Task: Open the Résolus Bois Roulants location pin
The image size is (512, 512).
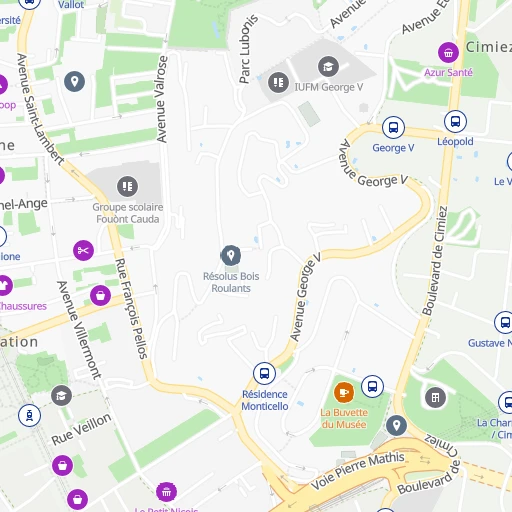Action: pos(231,256)
